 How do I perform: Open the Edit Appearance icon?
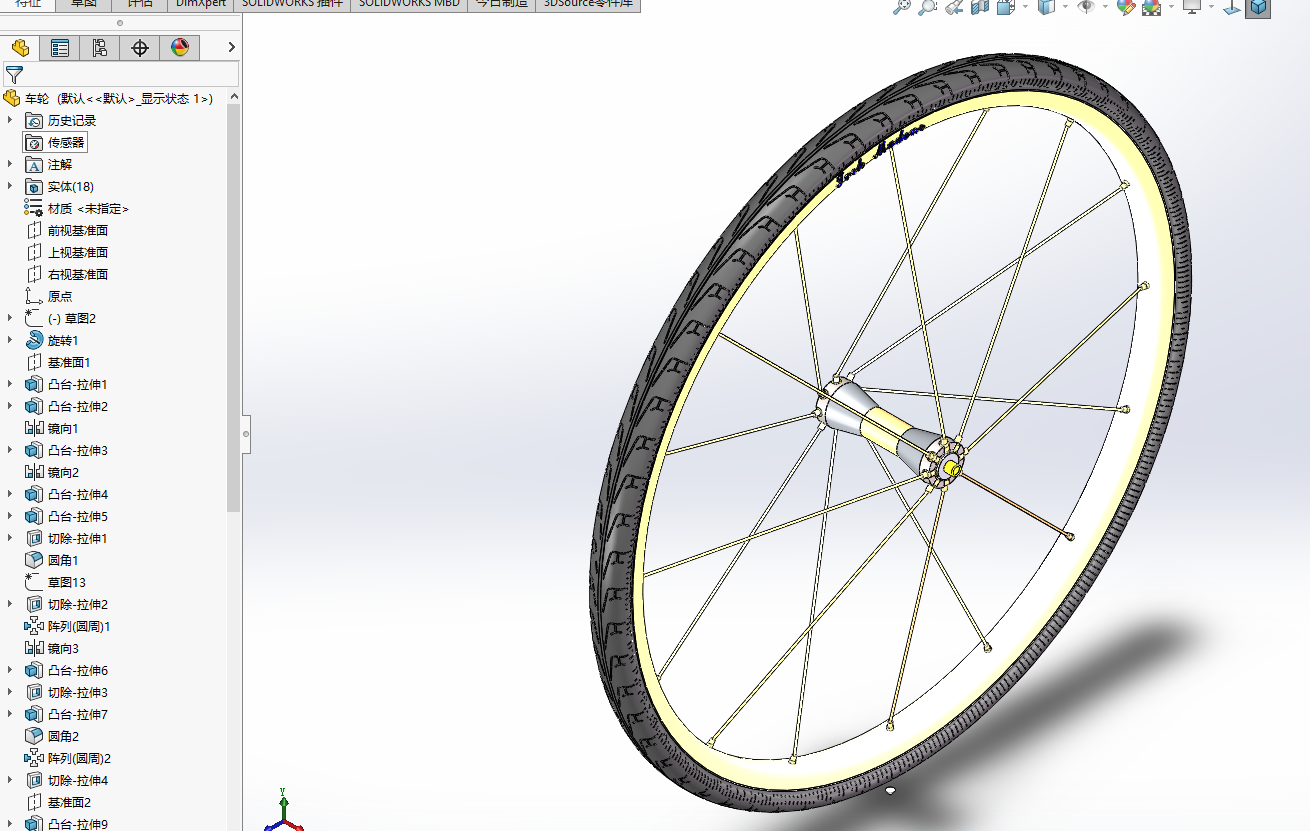[1126, 7]
